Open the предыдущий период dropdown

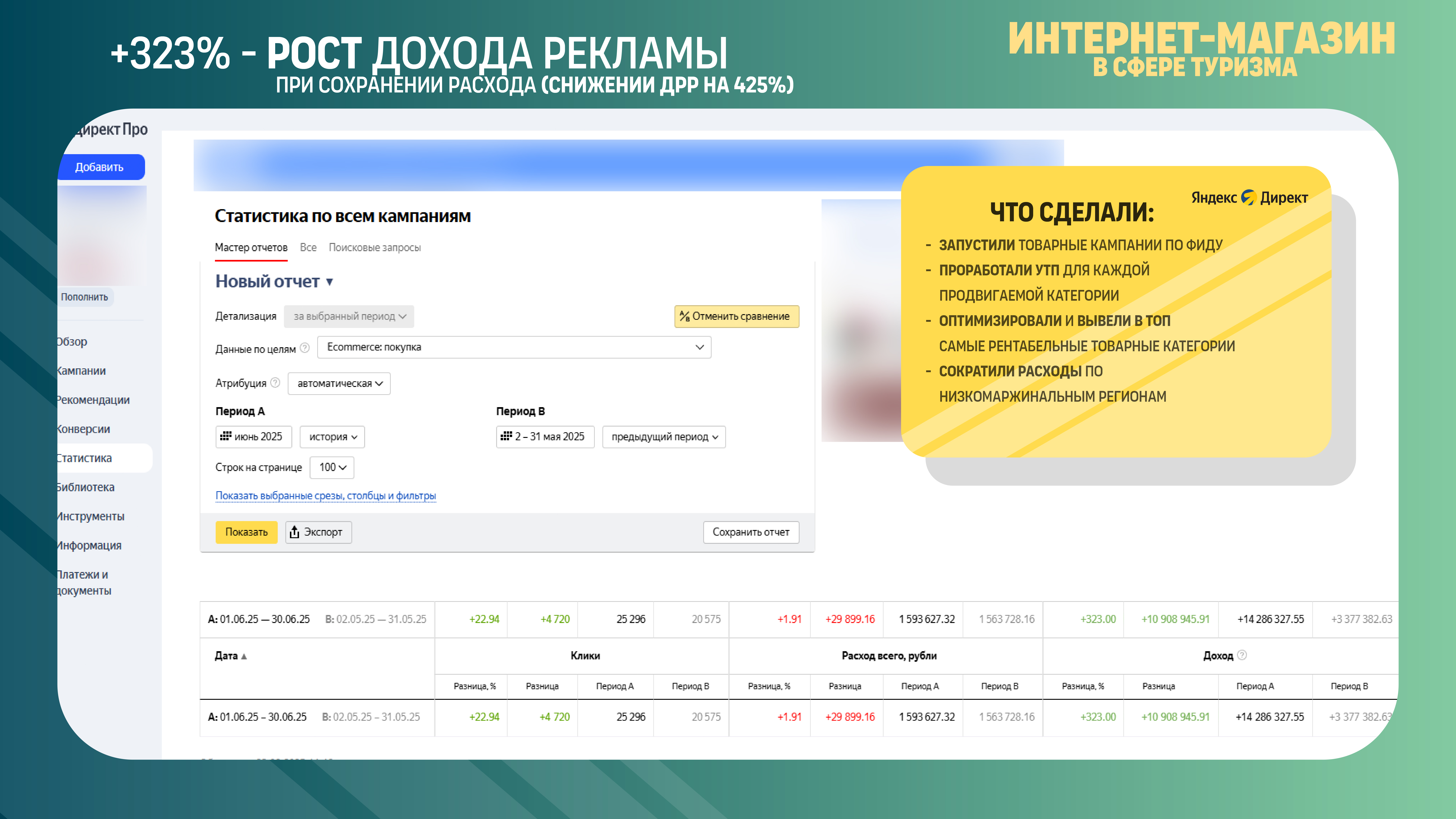pos(664,437)
